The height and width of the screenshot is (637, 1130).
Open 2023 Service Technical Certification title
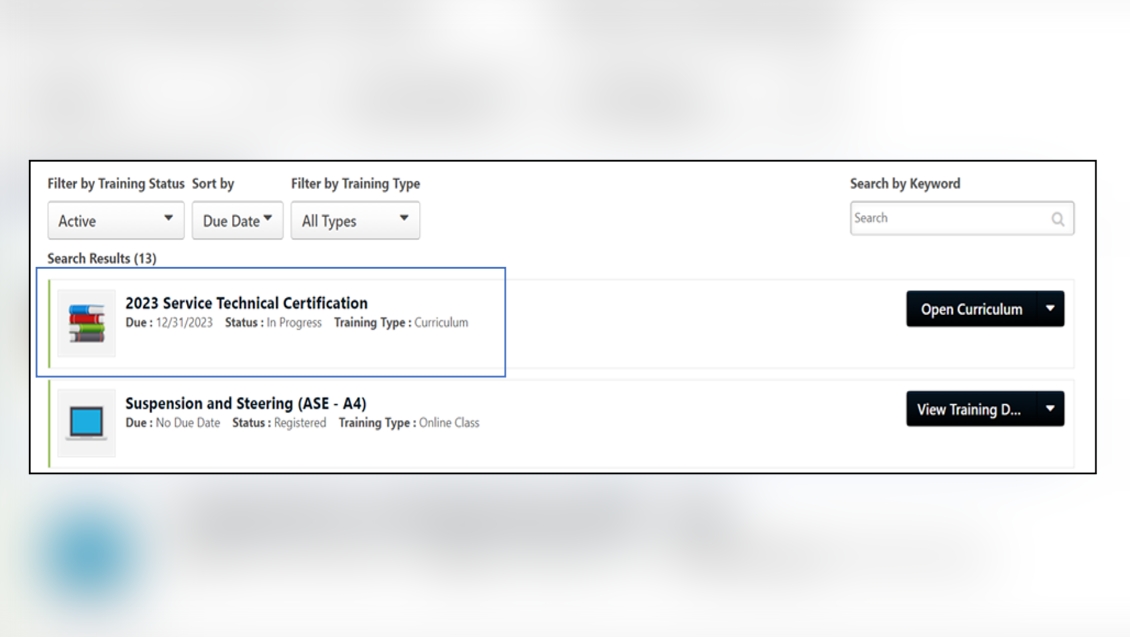click(246, 303)
